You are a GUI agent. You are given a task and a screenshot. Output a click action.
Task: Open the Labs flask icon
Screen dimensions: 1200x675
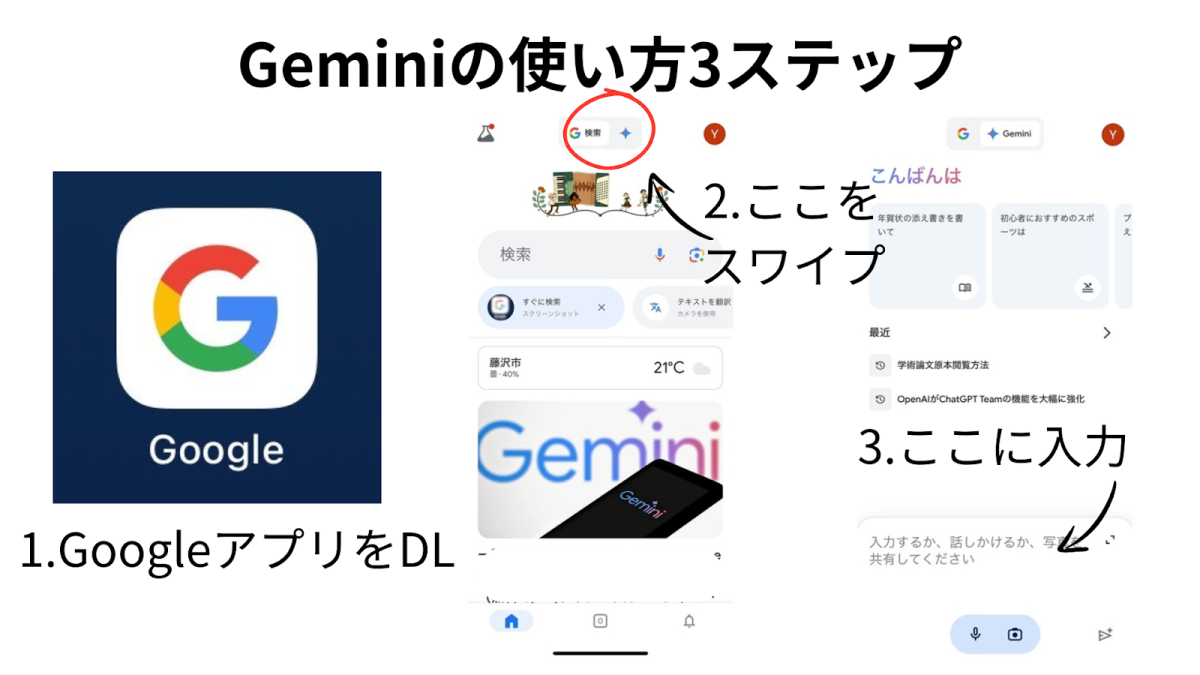pyautogui.click(x=486, y=133)
